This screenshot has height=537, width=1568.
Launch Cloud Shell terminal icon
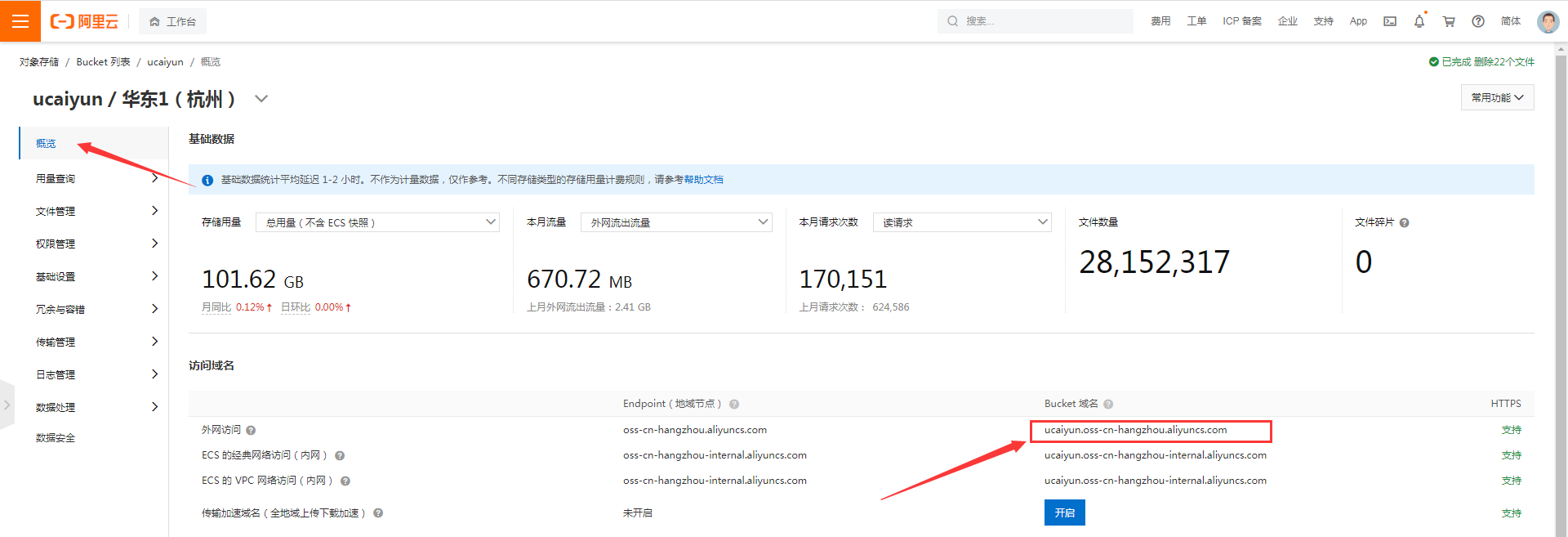click(1390, 21)
